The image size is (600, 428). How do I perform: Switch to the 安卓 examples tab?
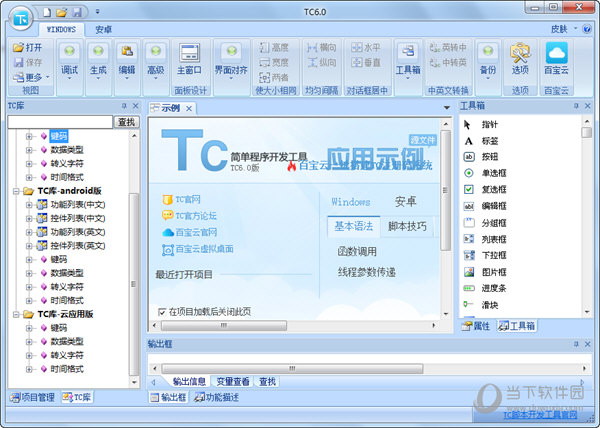[406, 202]
